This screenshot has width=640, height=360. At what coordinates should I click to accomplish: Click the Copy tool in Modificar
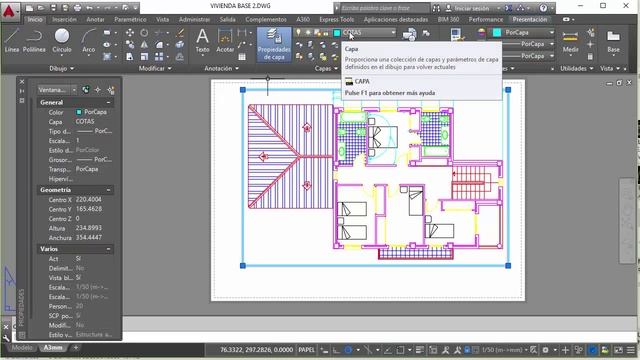tap(130, 44)
